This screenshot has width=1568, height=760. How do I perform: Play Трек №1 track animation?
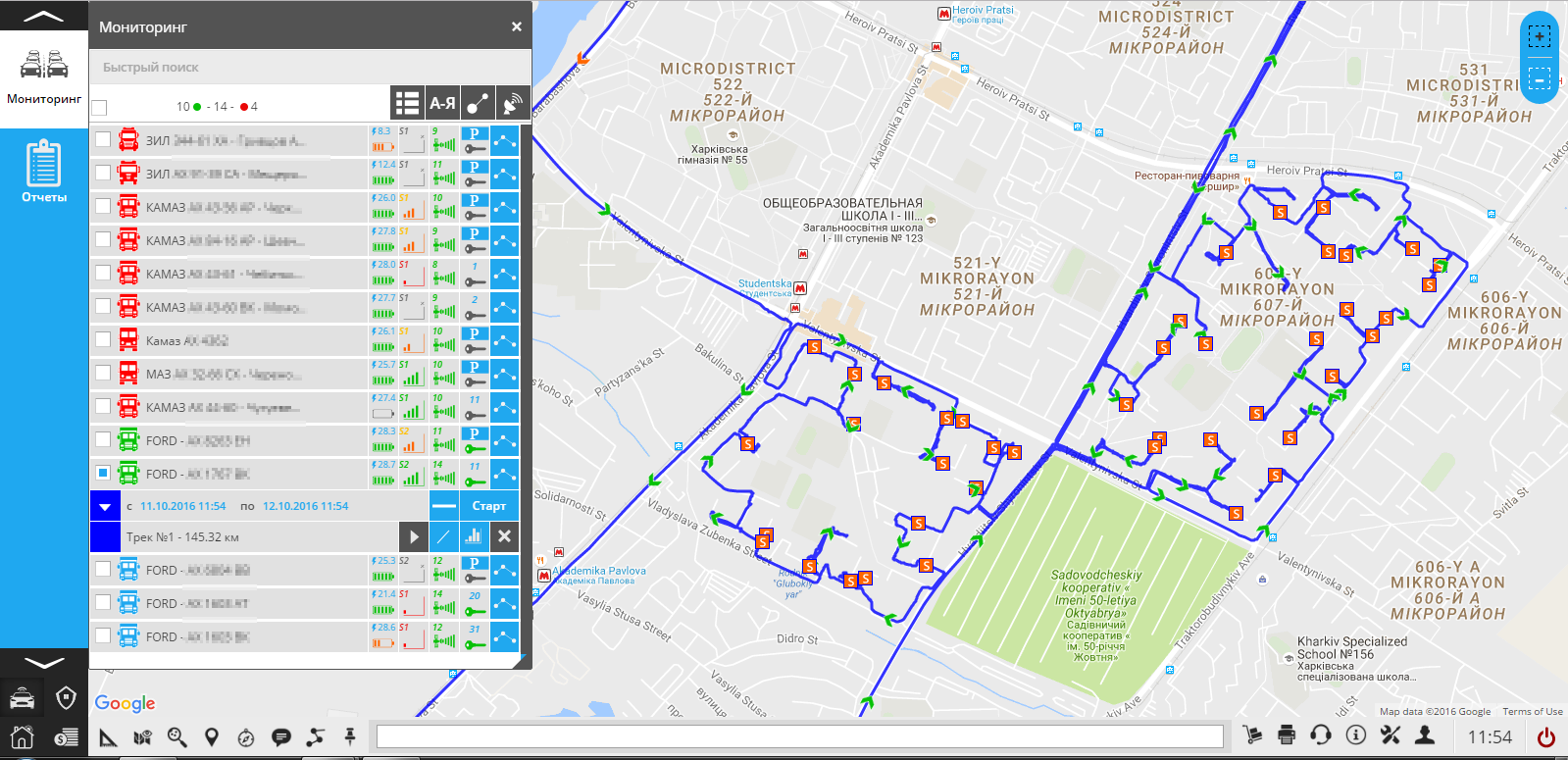414,536
